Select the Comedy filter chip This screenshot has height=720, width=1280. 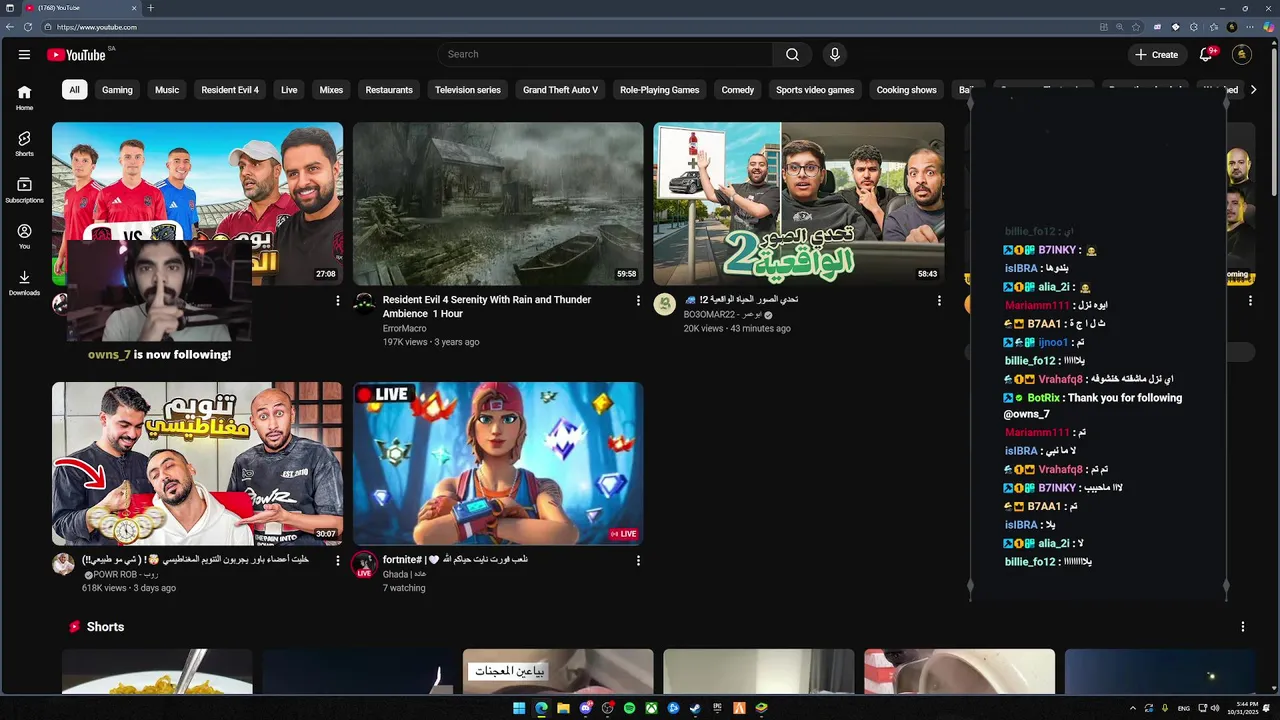tap(738, 90)
